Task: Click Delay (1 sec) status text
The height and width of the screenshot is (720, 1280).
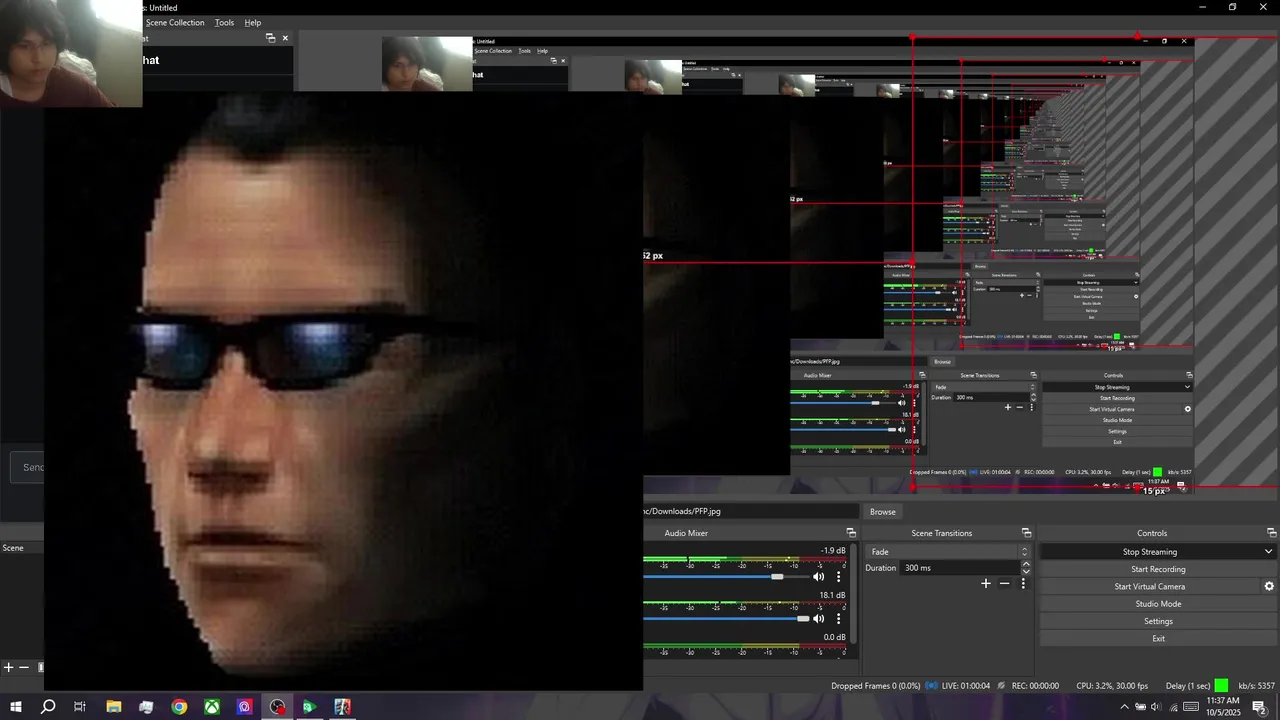Action: pos(1188,686)
